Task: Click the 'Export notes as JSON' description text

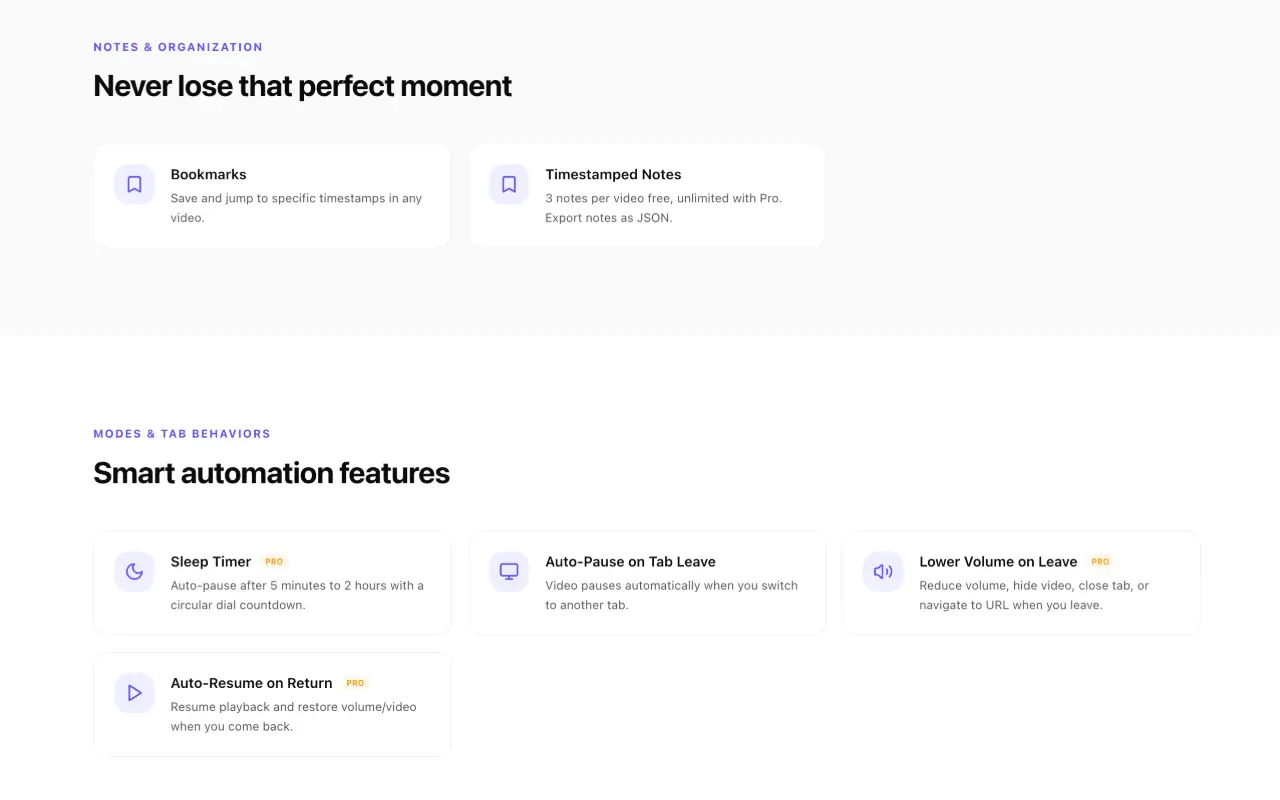Action: [608, 218]
